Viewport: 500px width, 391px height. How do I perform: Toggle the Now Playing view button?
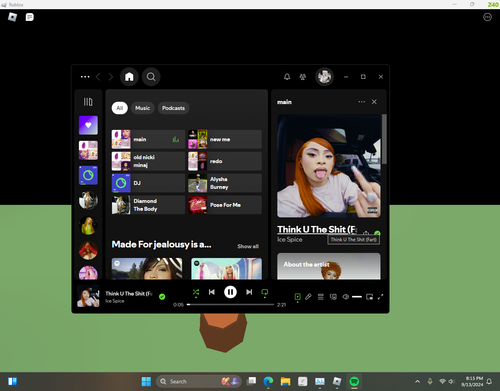pos(297,296)
